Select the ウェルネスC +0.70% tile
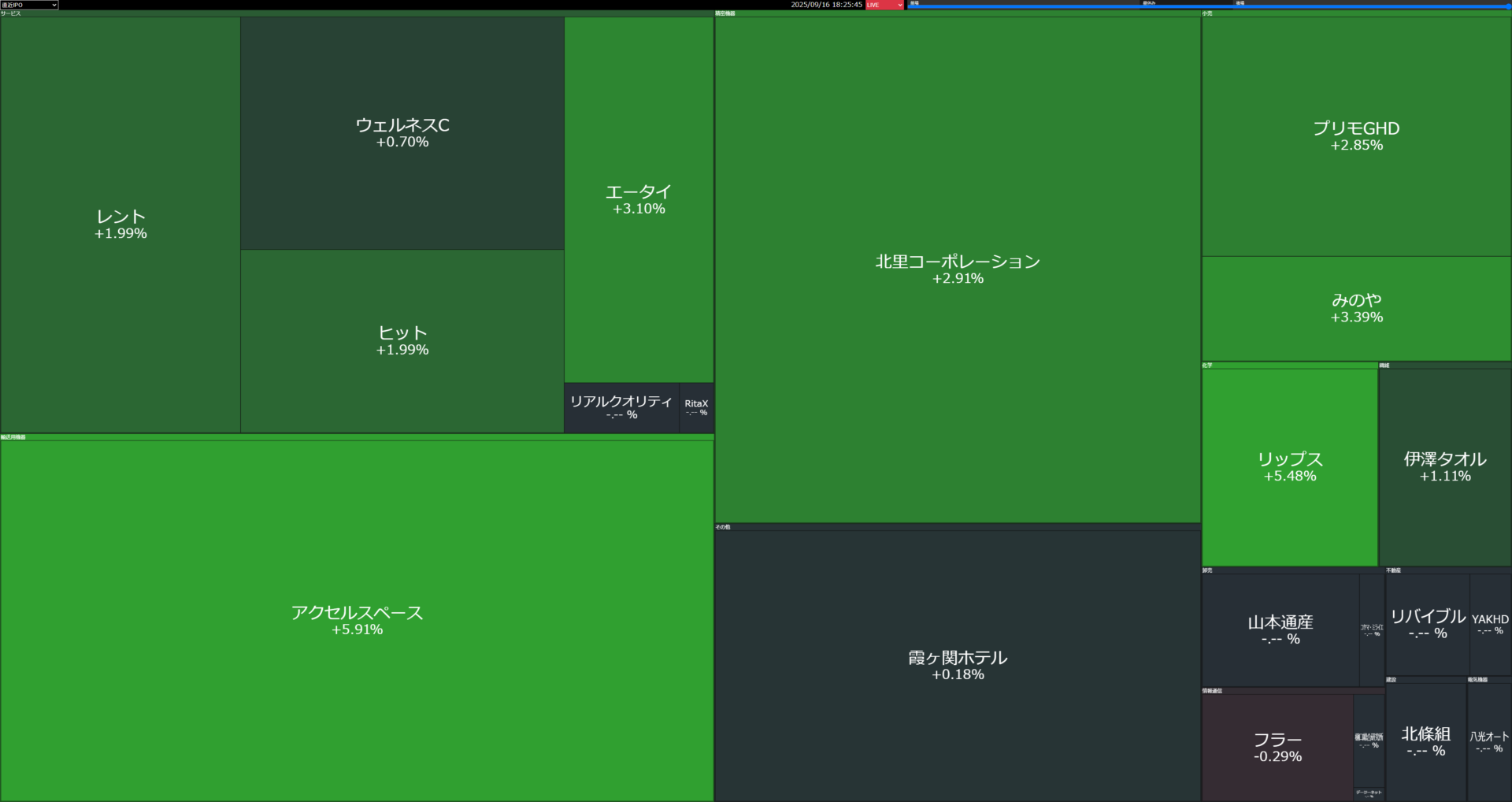1512x802 pixels. (x=402, y=133)
